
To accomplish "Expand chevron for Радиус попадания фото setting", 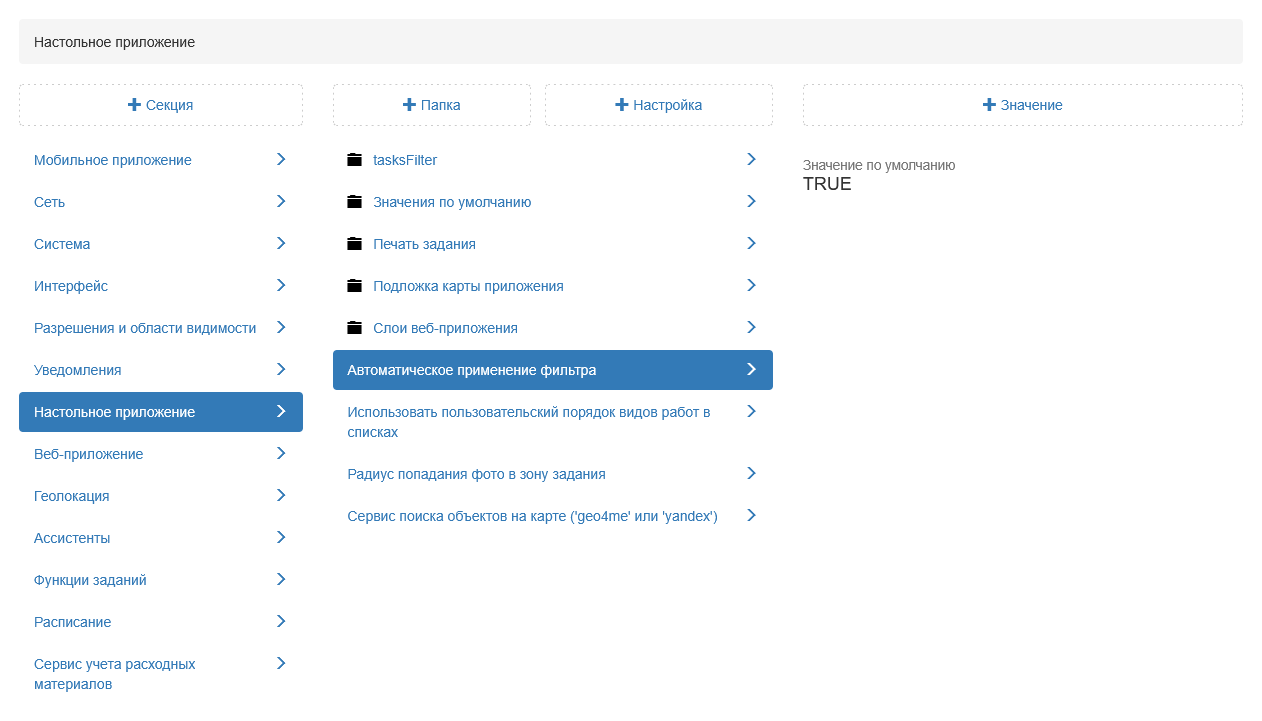I will 751,474.
